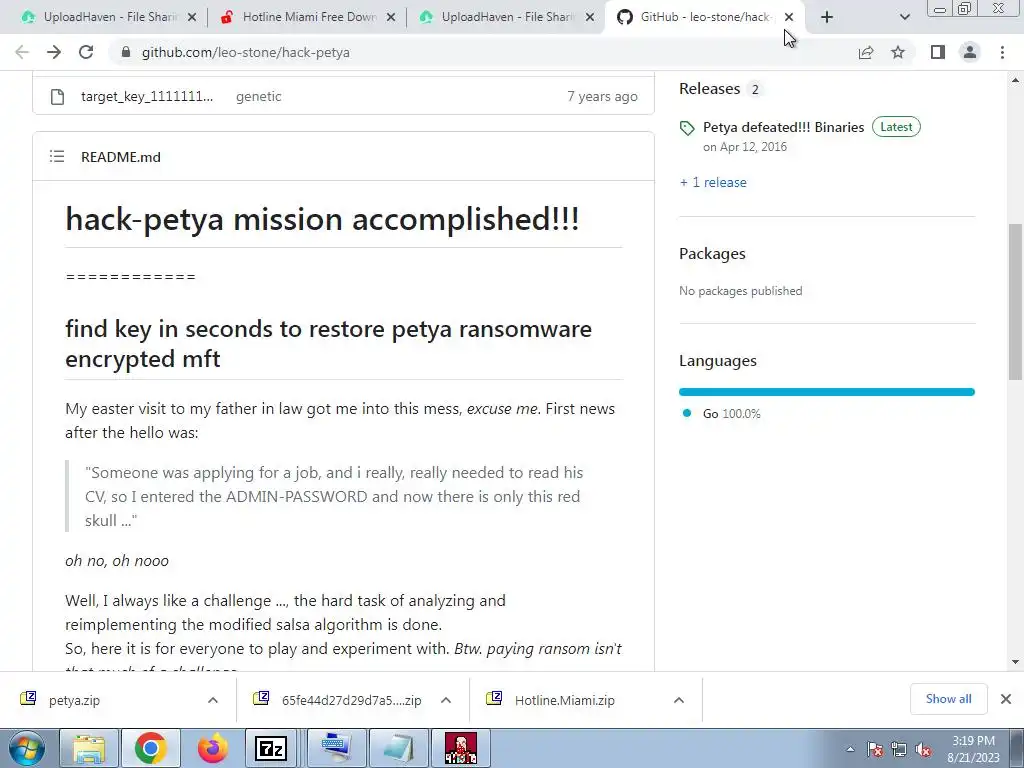Viewport: 1024px width, 768px height.
Task: Close the GitHub tab
Action: point(789,18)
